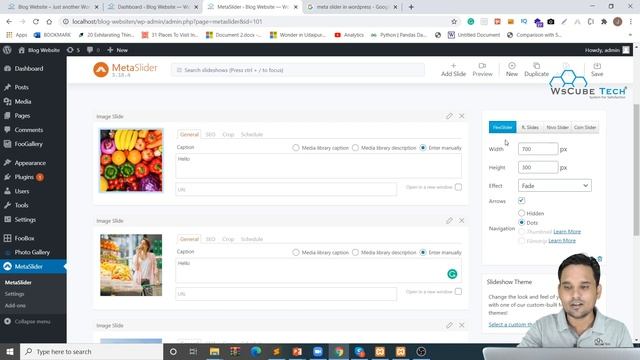
Task: Click the WordPress logo in the admin bar
Action: tap(7, 50)
